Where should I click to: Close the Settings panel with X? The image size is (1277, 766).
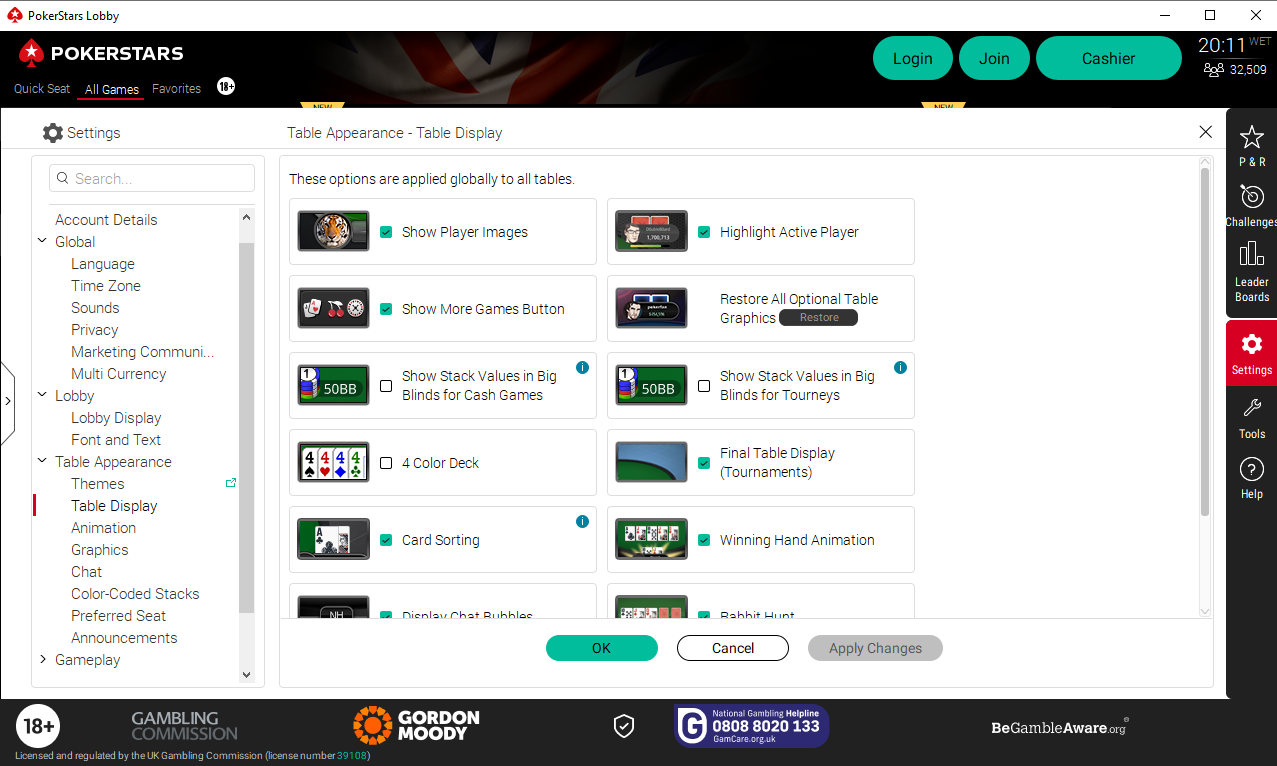pyautogui.click(x=1206, y=132)
